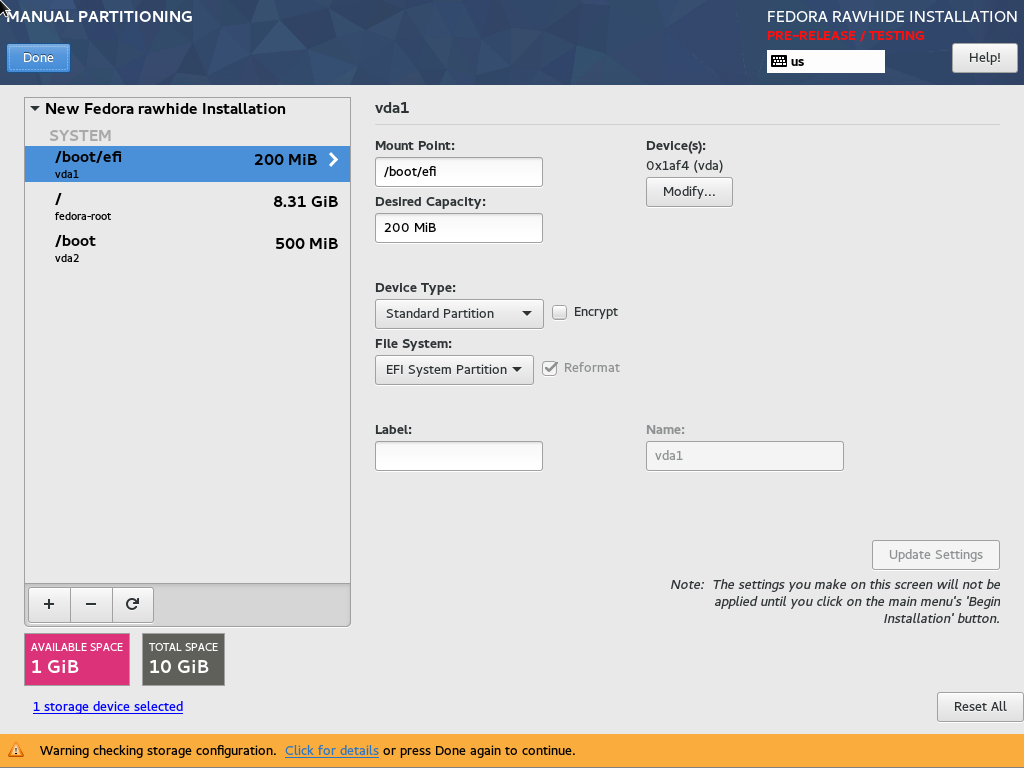Select the / fedora-root mount point
Screen dimensions: 1024x768
pyautogui.click(x=187, y=206)
